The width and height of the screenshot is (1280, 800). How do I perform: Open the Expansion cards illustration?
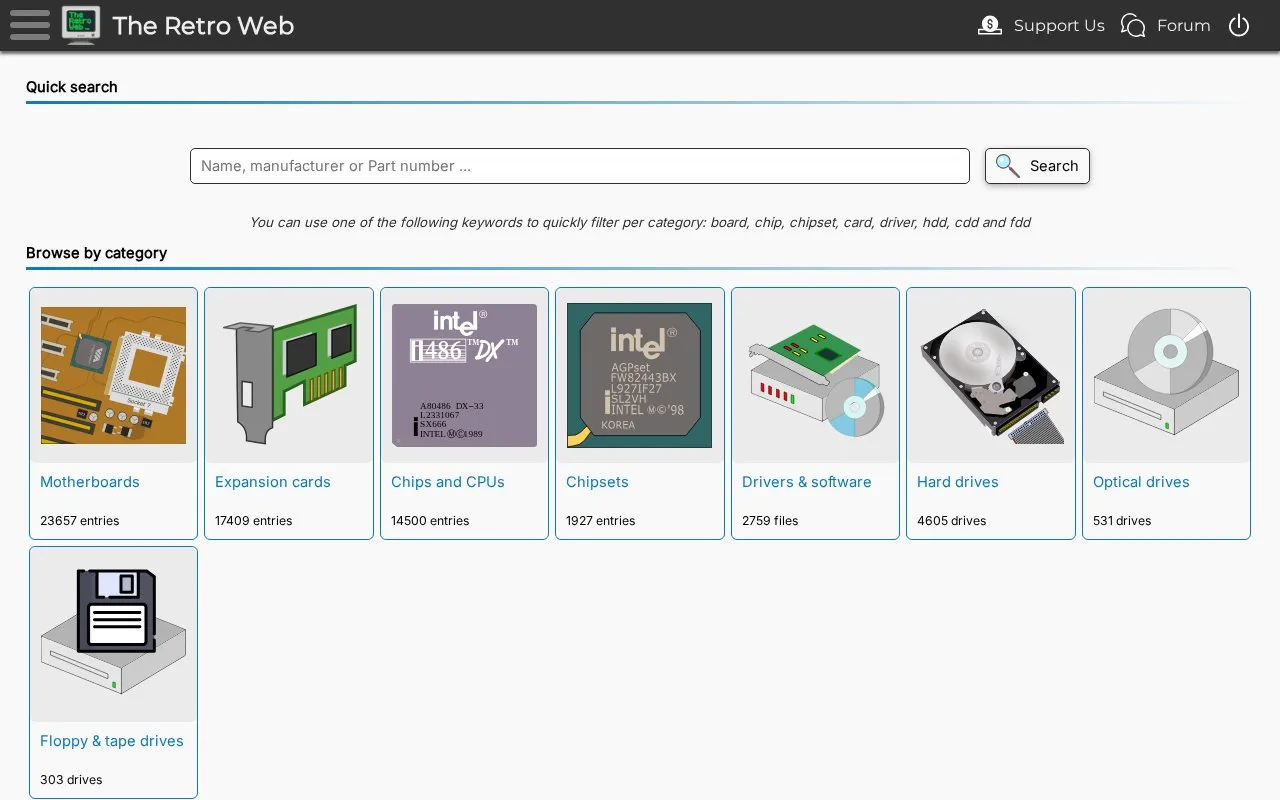[289, 375]
